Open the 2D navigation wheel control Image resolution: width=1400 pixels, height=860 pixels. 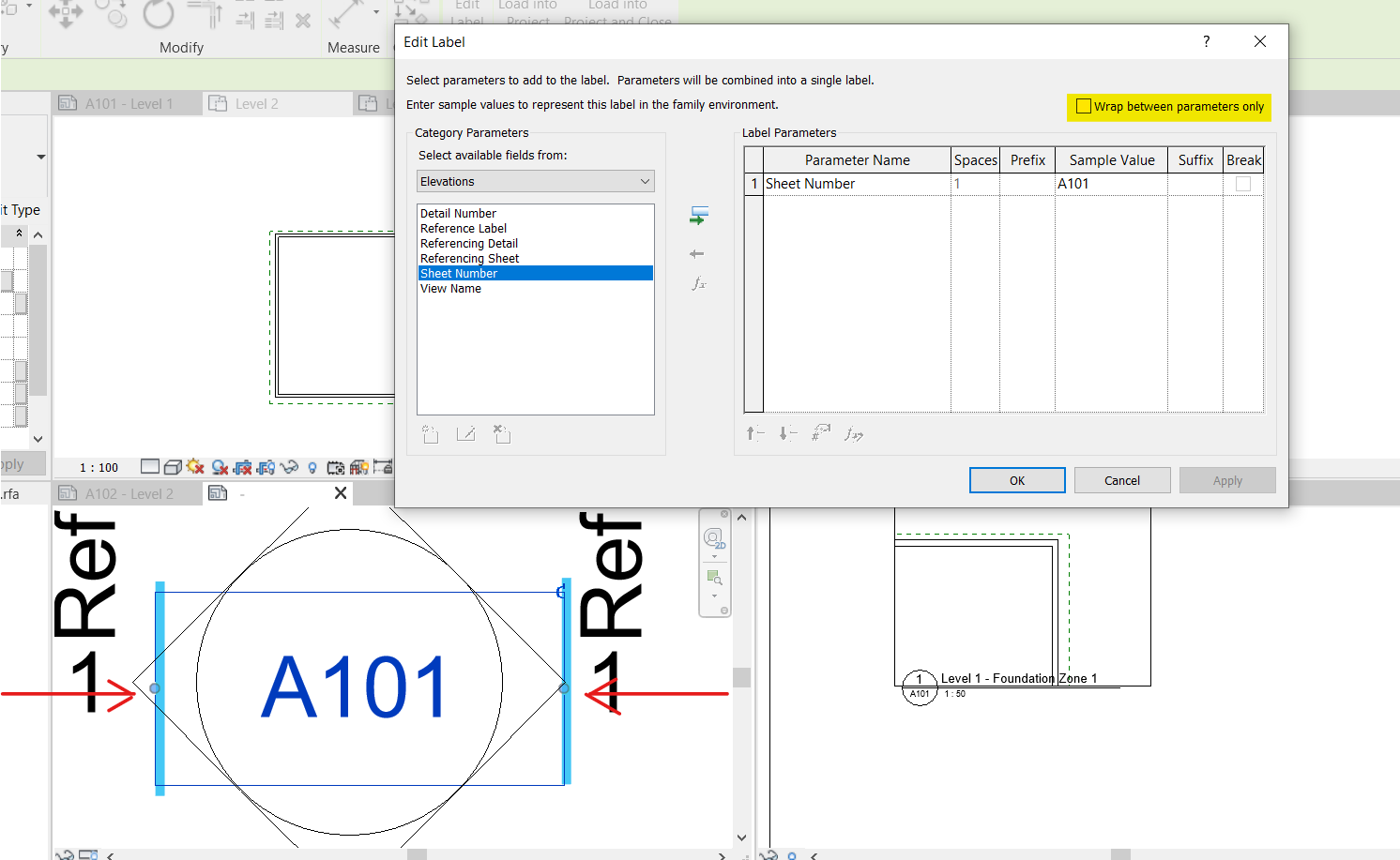pyautogui.click(x=714, y=537)
